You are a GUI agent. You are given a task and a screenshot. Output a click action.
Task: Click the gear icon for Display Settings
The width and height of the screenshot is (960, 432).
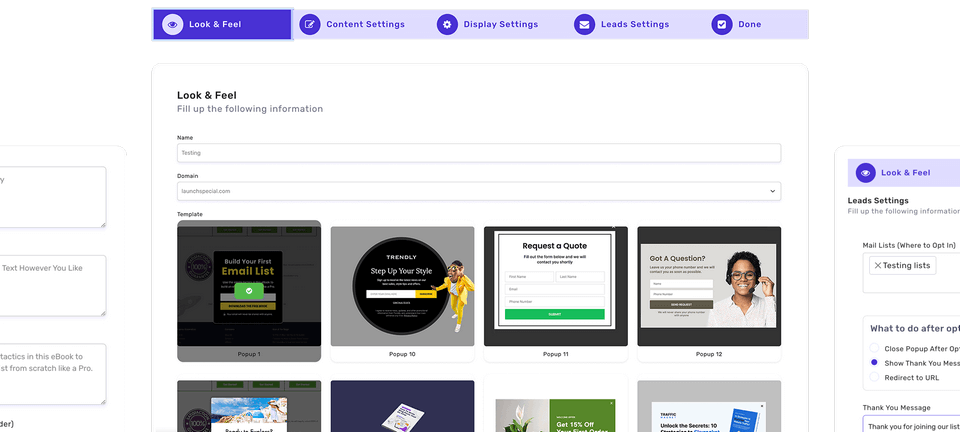447,24
